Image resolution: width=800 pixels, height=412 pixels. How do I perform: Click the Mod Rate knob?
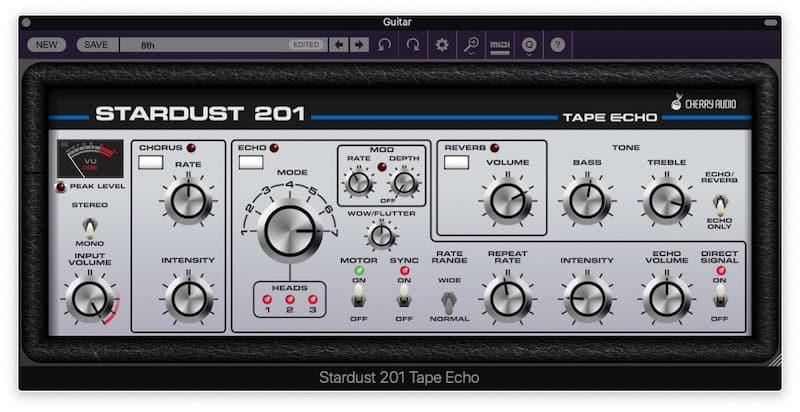359,182
